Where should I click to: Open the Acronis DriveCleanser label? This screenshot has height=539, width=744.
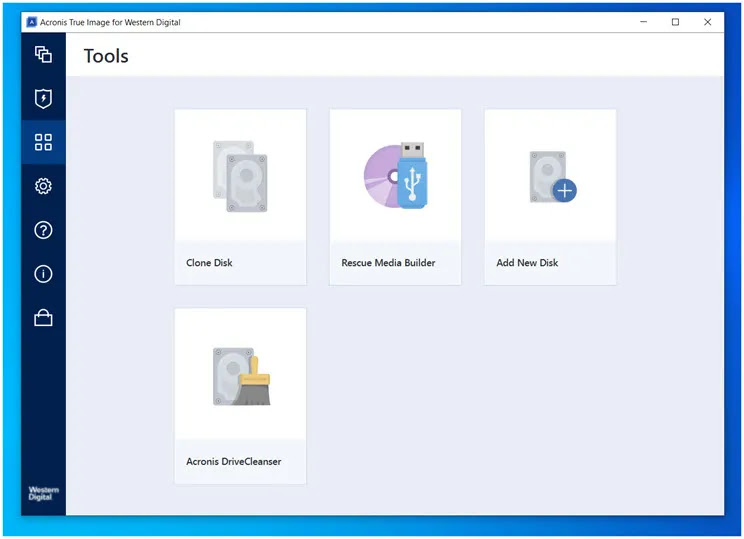(233, 462)
